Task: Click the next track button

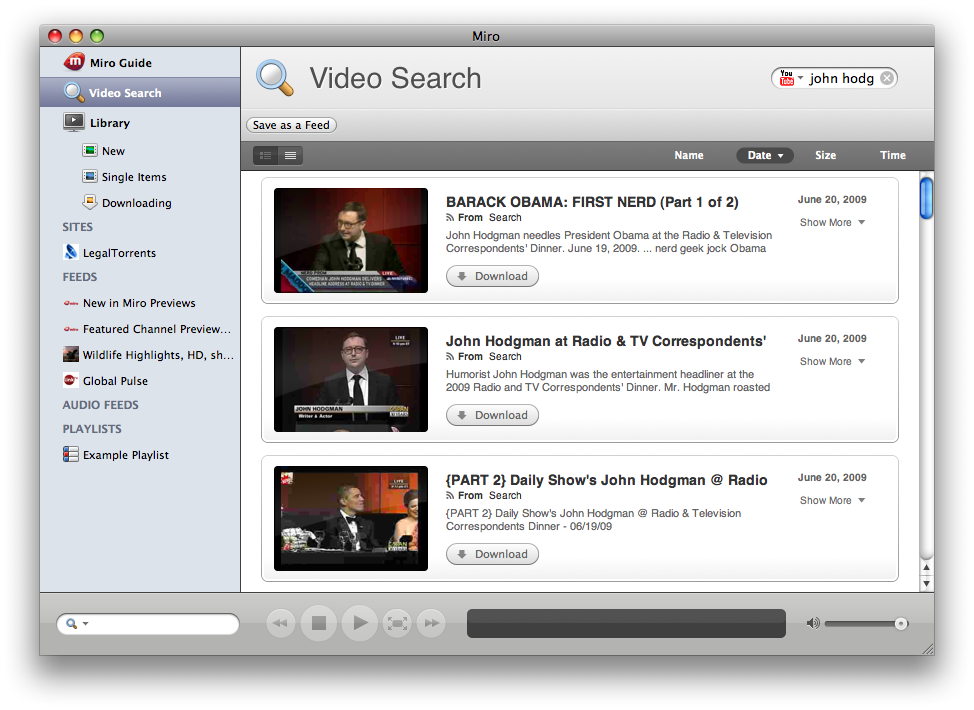Action: [432, 623]
